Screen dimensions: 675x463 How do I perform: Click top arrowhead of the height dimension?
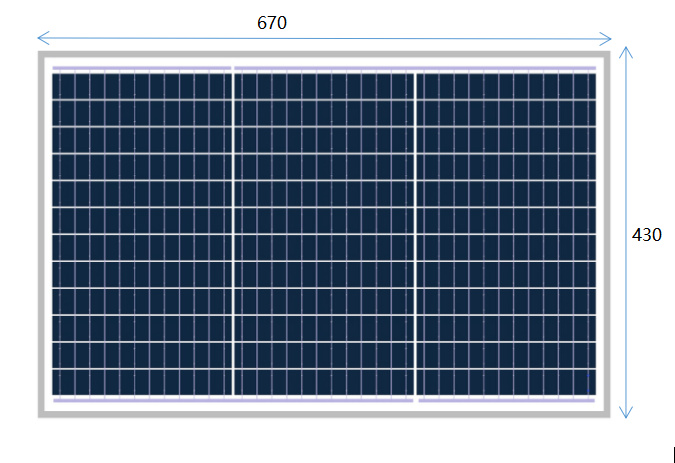pyautogui.click(x=627, y=50)
